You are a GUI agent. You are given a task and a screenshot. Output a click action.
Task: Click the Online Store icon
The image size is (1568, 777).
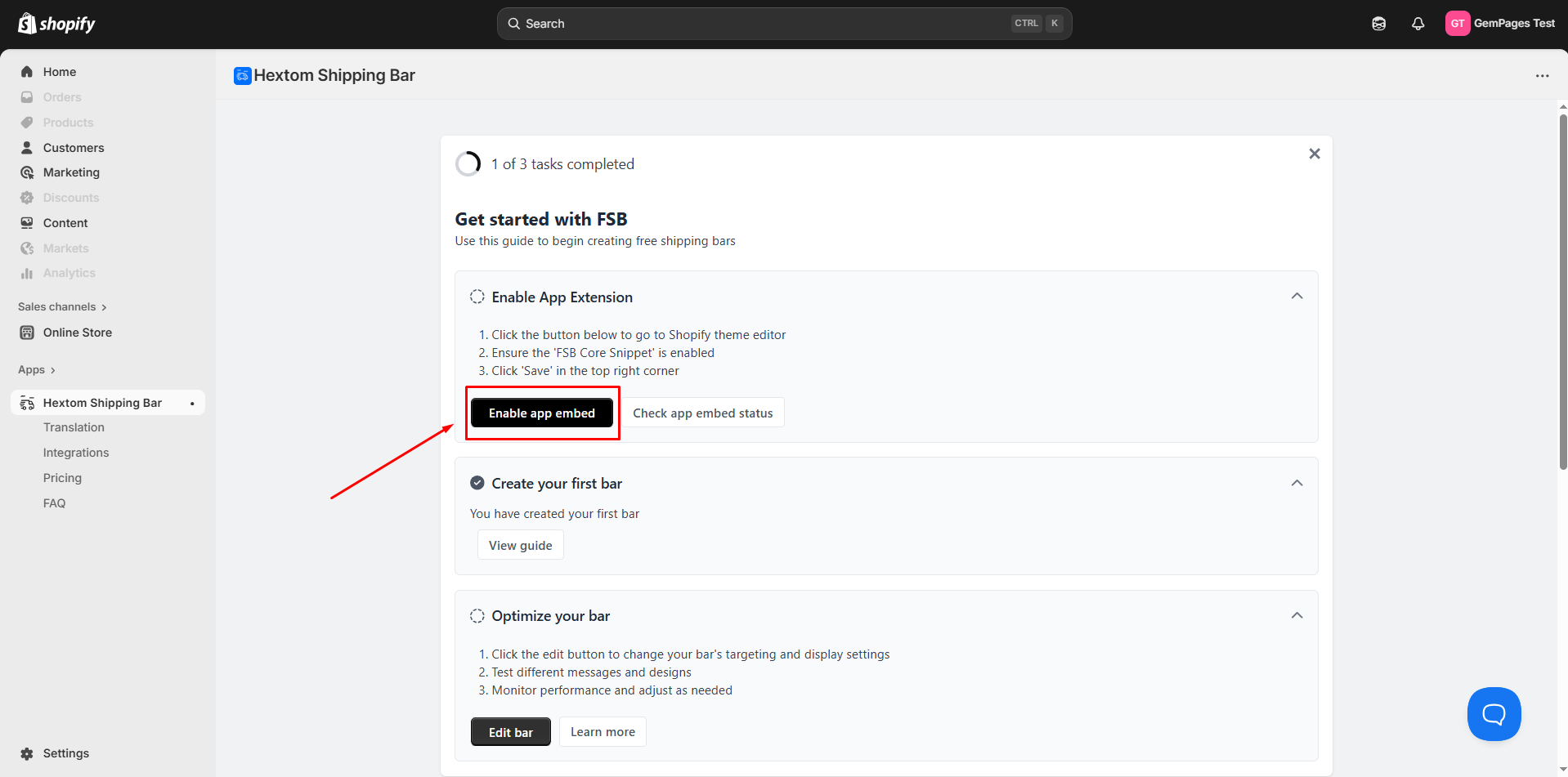point(27,333)
